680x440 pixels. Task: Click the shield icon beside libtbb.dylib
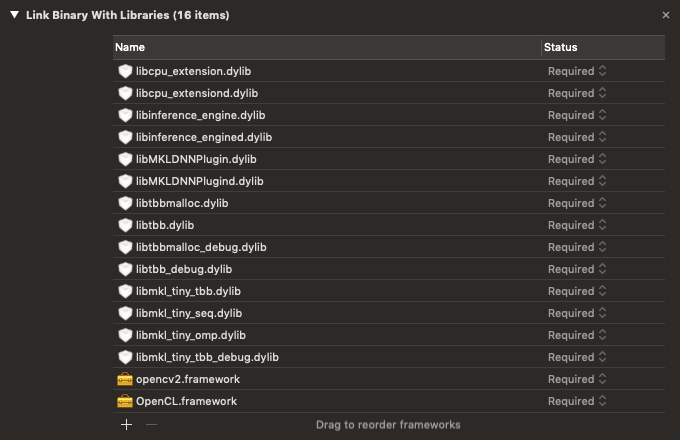[x=125, y=225]
